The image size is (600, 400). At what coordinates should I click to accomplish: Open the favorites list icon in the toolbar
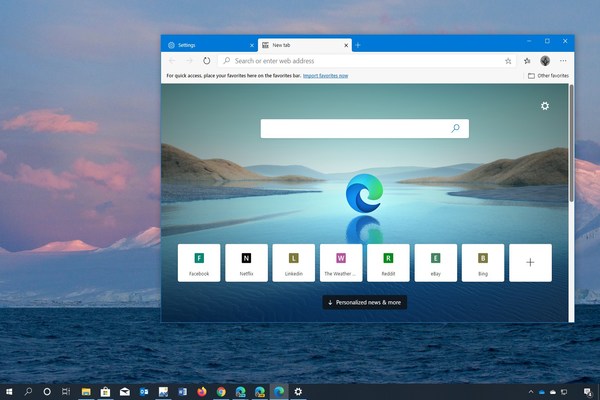[527, 60]
